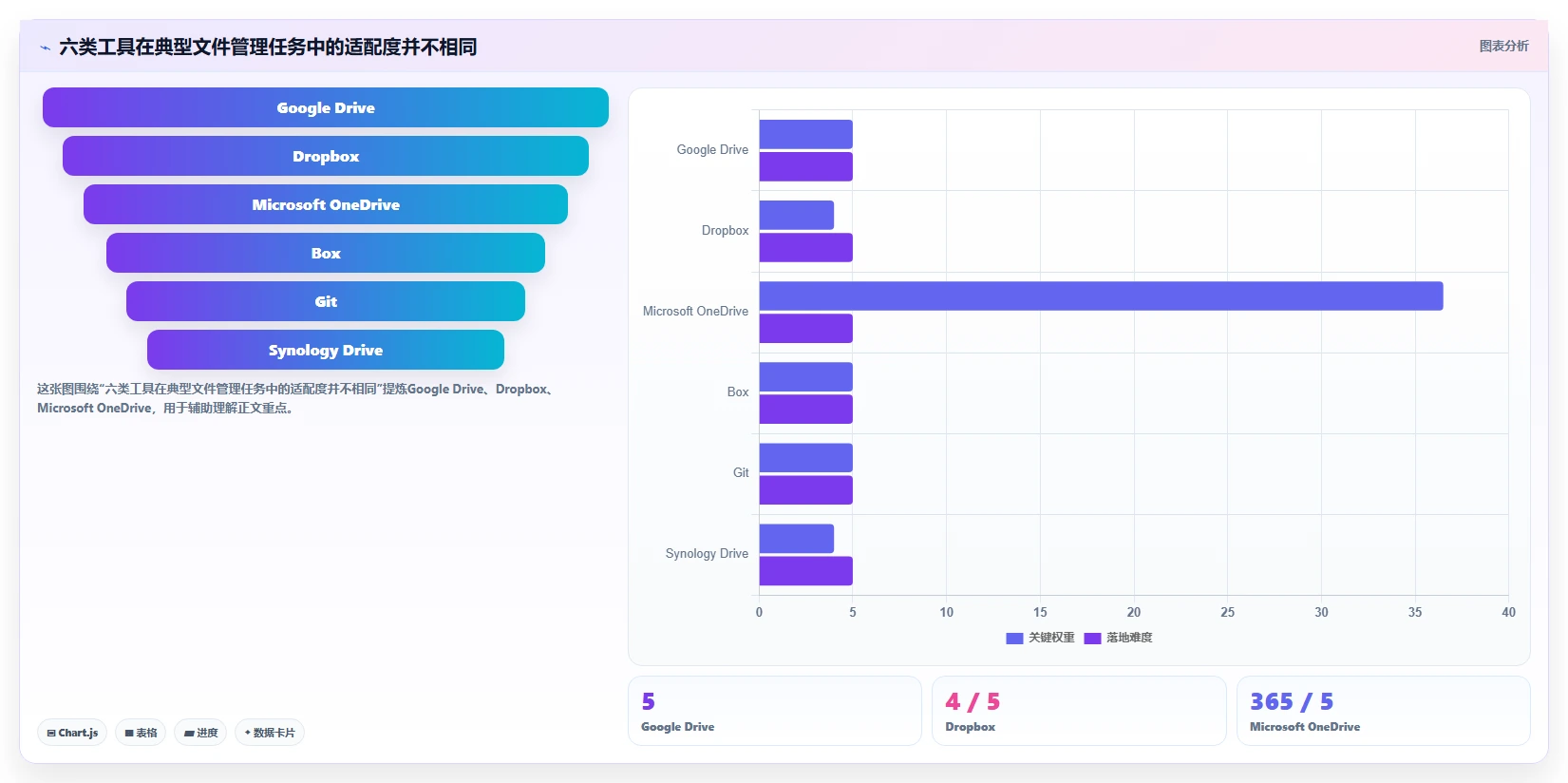1568x783 pixels.
Task: Click the blue 关键权重 bar for Git
Action: (805, 457)
